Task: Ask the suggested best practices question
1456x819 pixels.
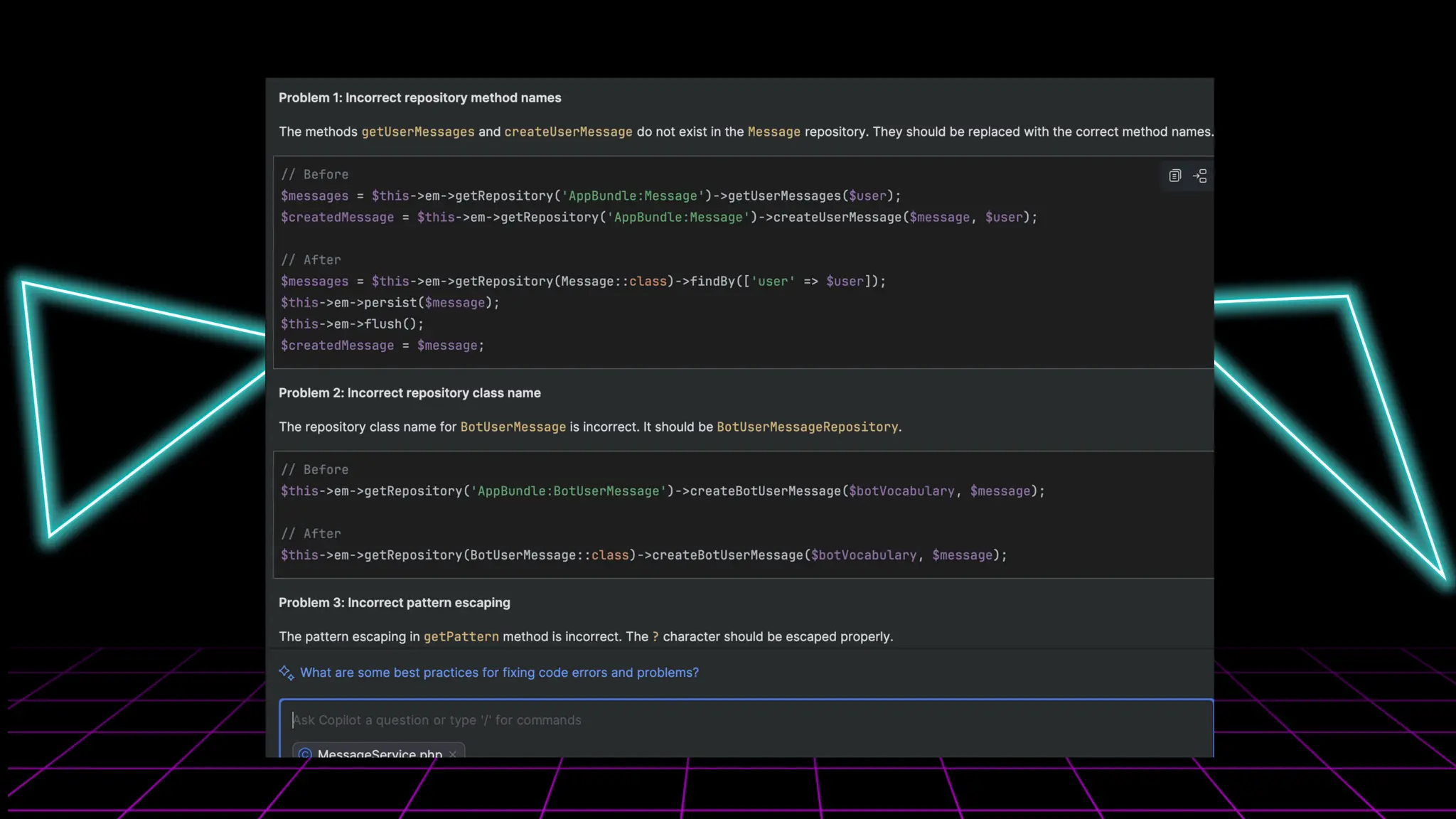Action: [499, 673]
